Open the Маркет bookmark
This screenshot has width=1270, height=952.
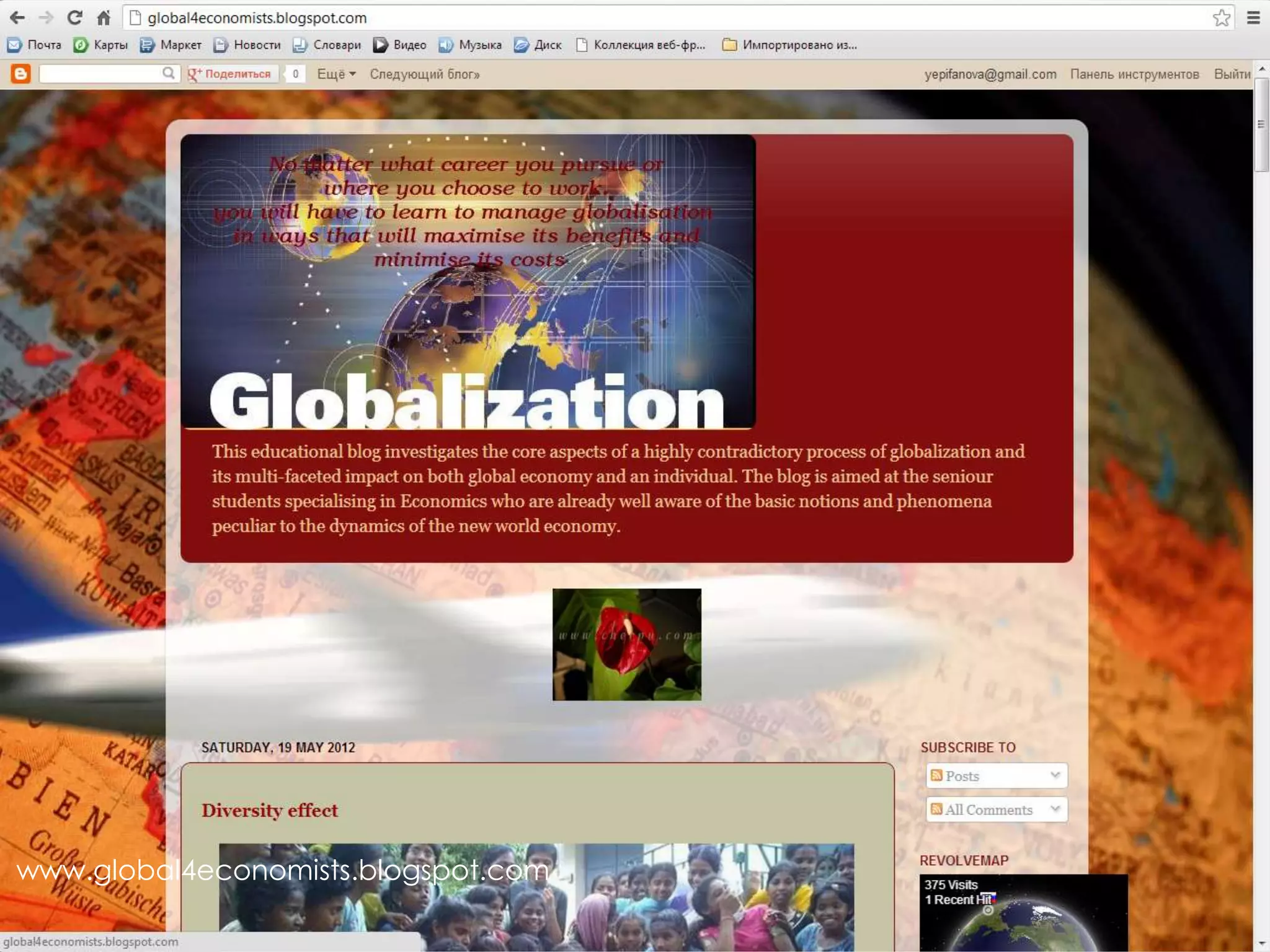171,45
